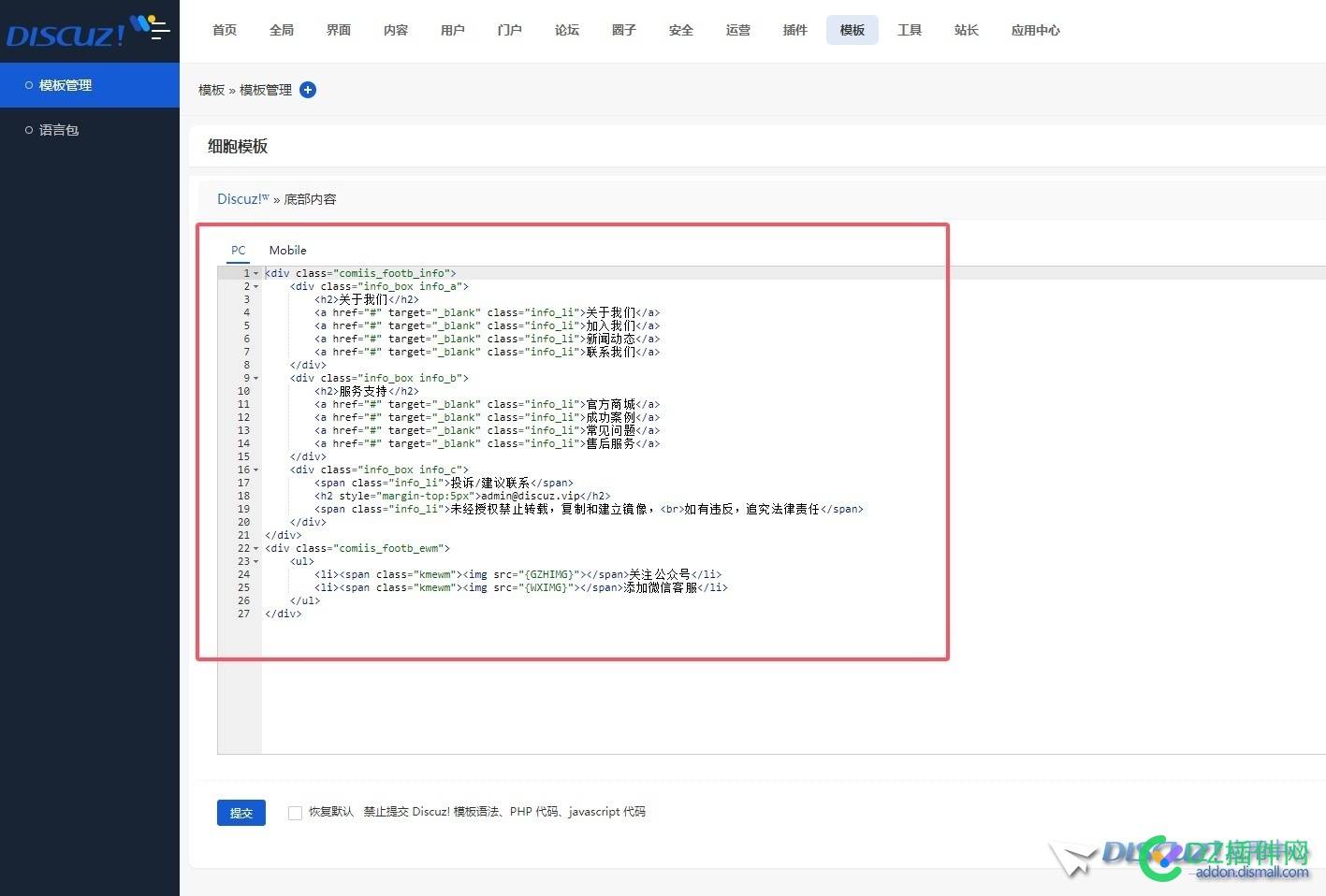The height and width of the screenshot is (896, 1326).
Task: Open the 插件 menu
Action: click(x=795, y=30)
